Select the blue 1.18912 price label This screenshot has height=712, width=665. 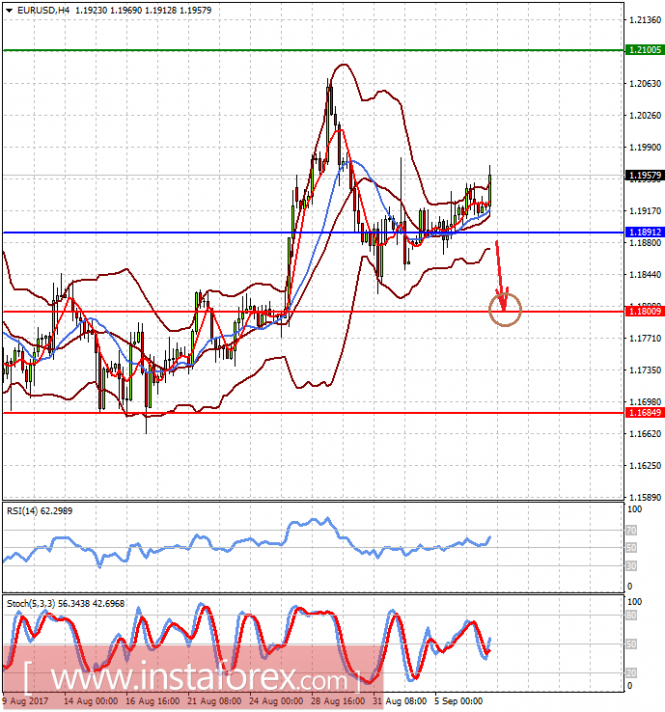click(645, 232)
